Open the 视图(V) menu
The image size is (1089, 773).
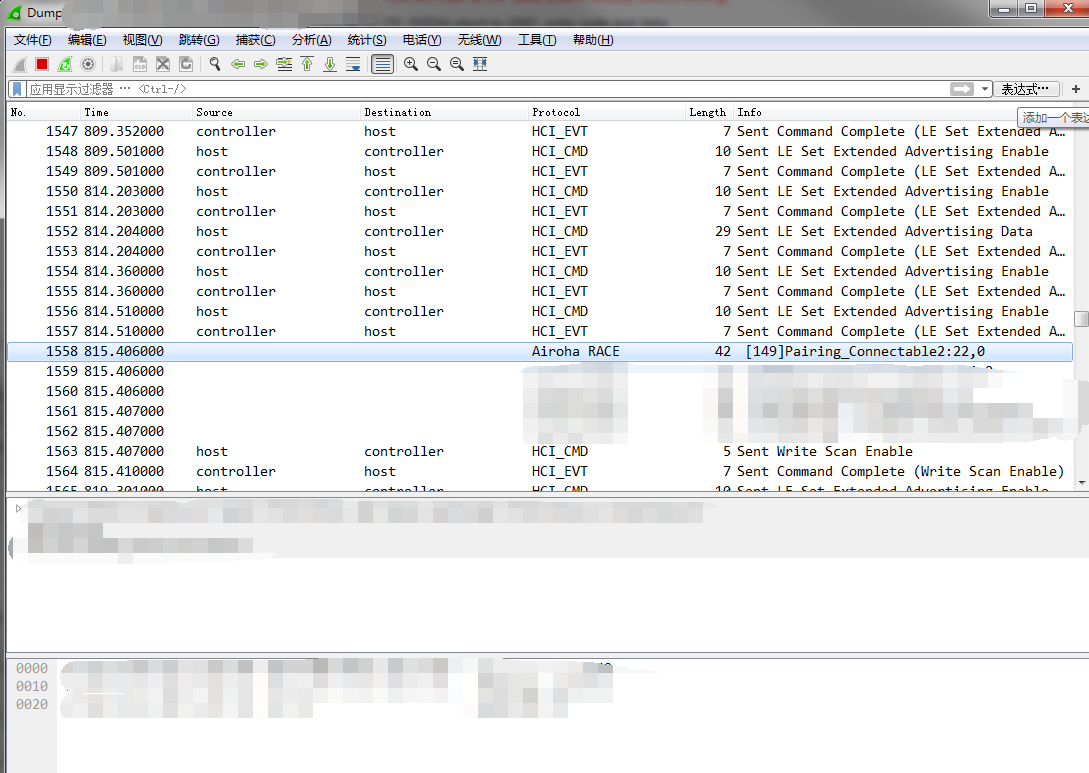(x=142, y=40)
